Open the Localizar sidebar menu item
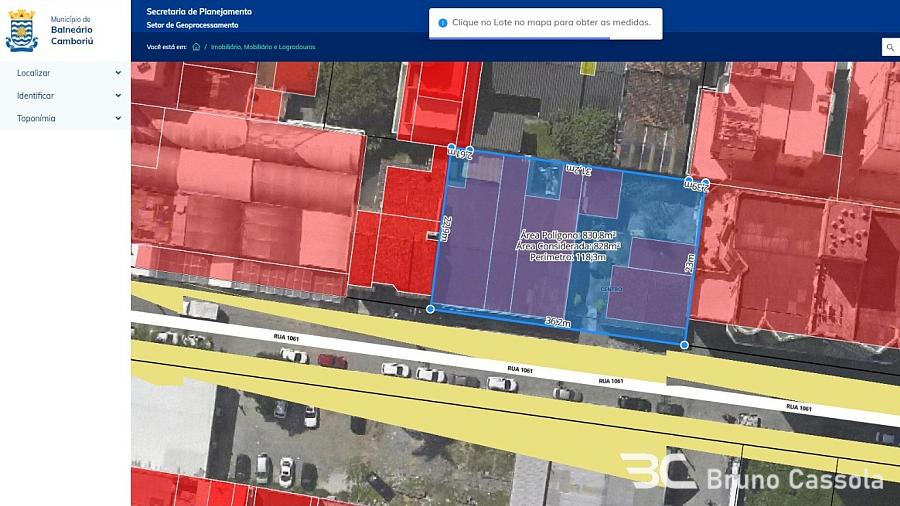This screenshot has width=900, height=506. click(34, 73)
